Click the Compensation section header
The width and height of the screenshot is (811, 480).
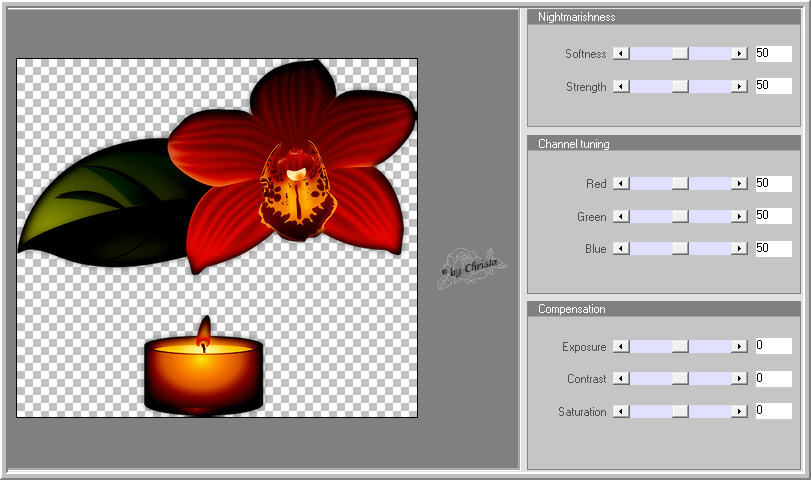[x=664, y=309]
